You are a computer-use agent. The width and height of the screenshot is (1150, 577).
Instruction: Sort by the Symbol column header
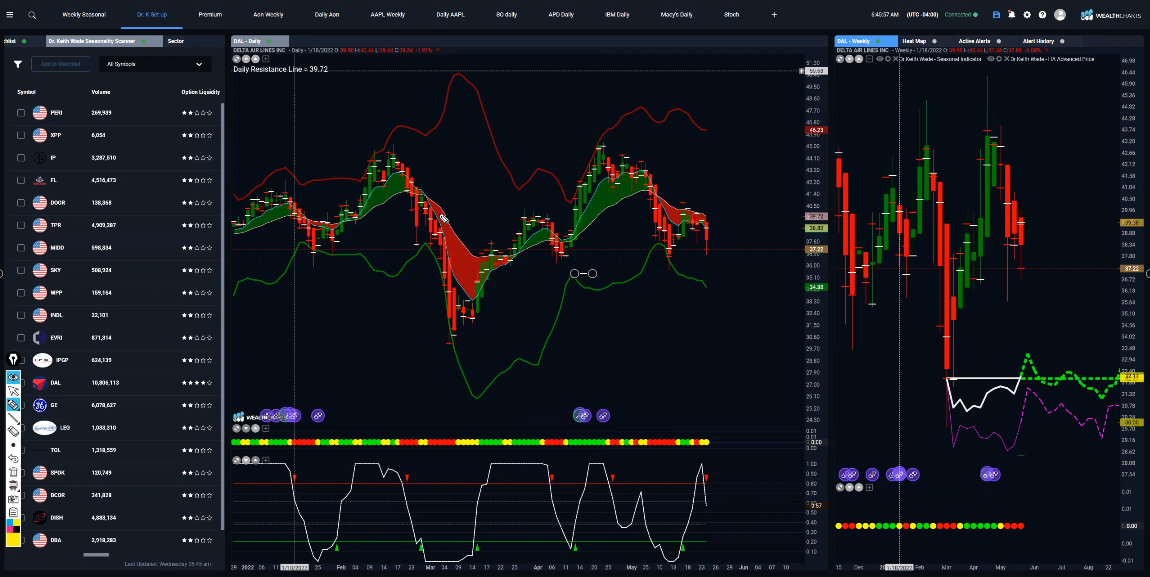pos(26,92)
